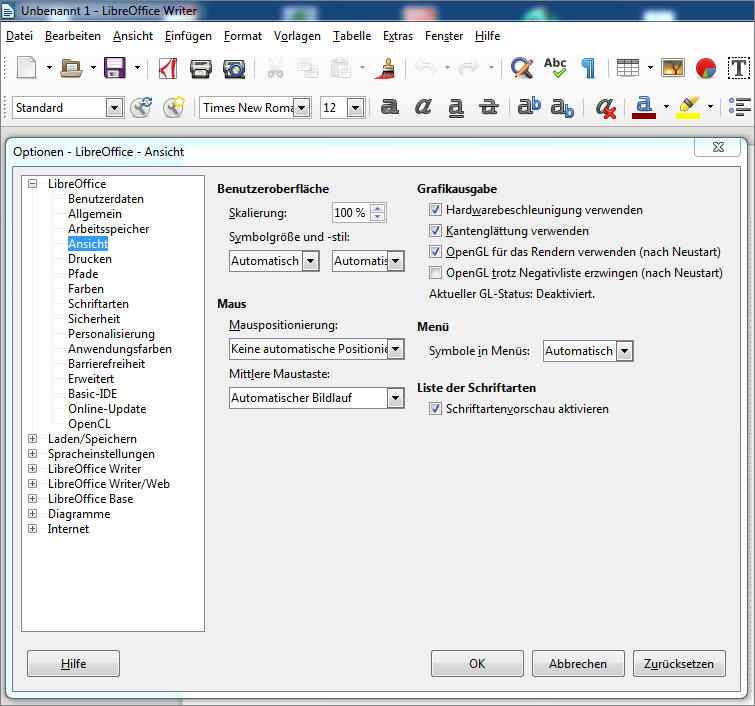The width and height of the screenshot is (755, 706).
Task: Insert a chart with the pie icon
Action: pos(706,68)
